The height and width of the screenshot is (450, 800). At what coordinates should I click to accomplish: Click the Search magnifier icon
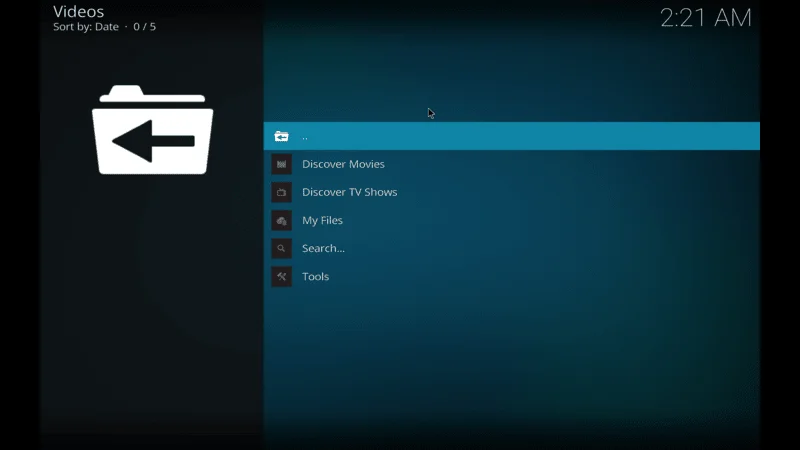(x=281, y=248)
